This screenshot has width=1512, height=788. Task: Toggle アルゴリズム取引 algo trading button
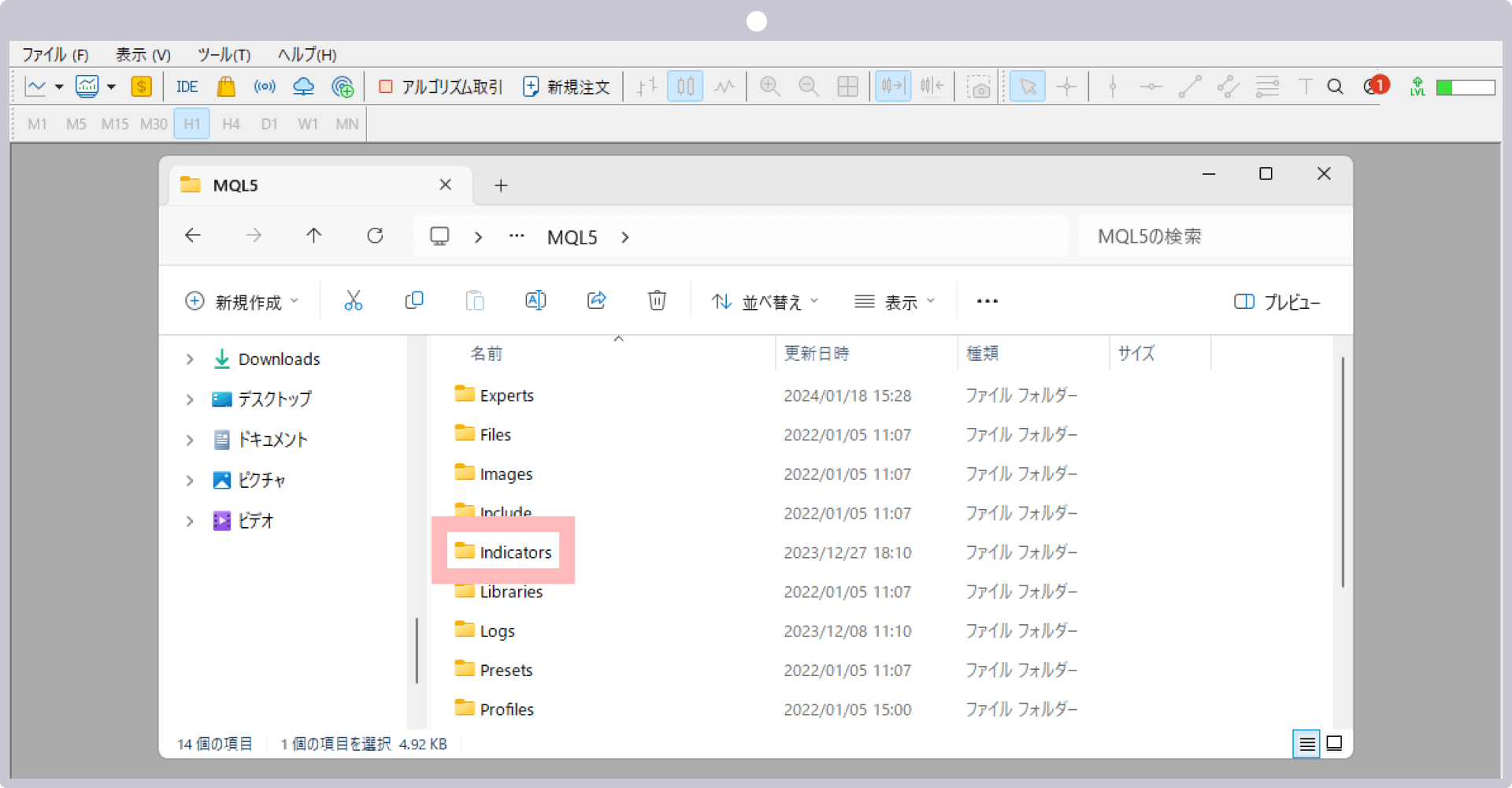(440, 87)
